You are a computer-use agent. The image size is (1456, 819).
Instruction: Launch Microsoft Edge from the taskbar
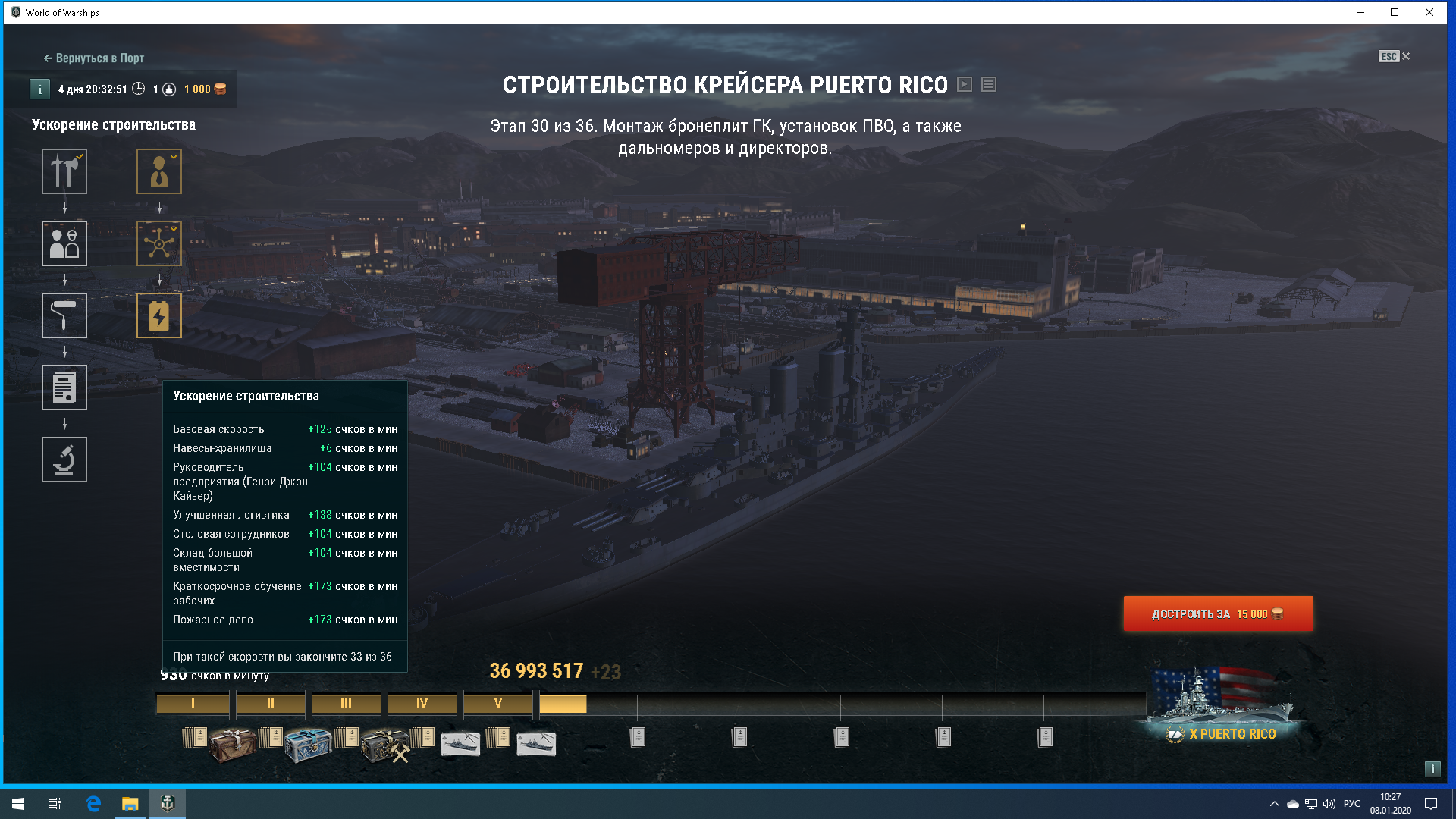pos(93,804)
